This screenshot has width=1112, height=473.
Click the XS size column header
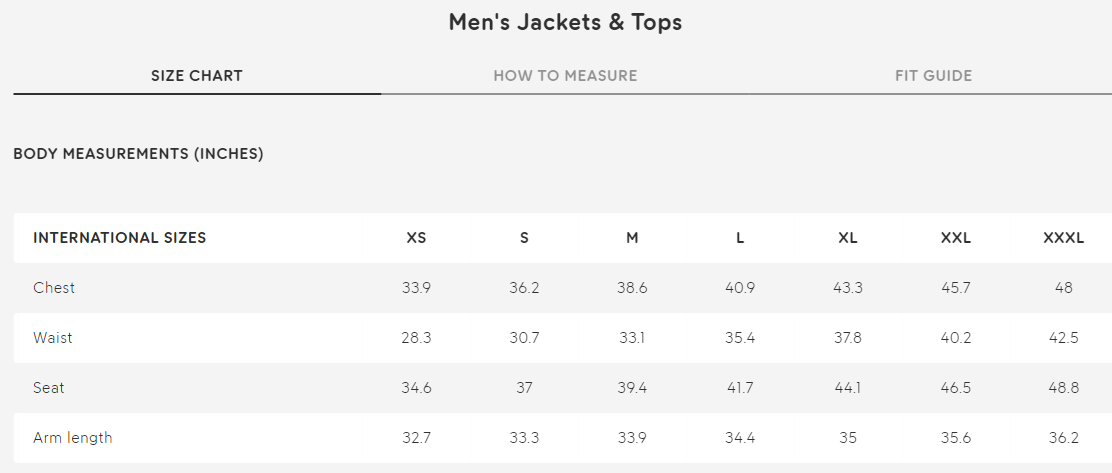[x=416, y=238]
